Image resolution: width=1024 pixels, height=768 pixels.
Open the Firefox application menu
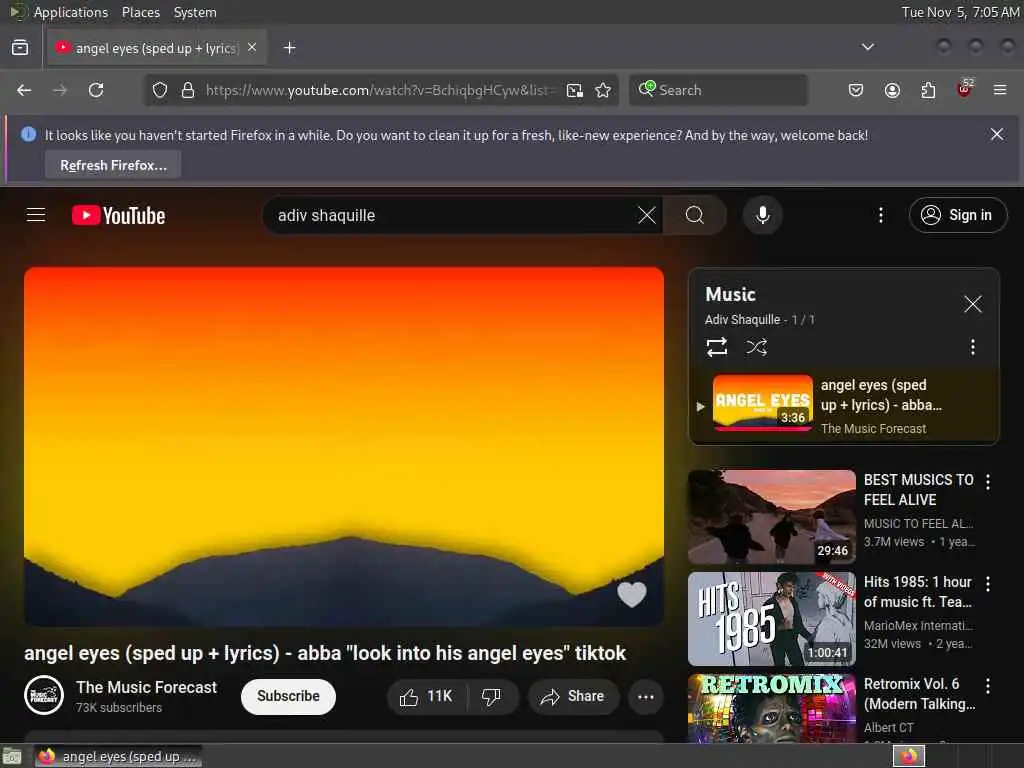pyautogui.click(x=1000, y=90)
